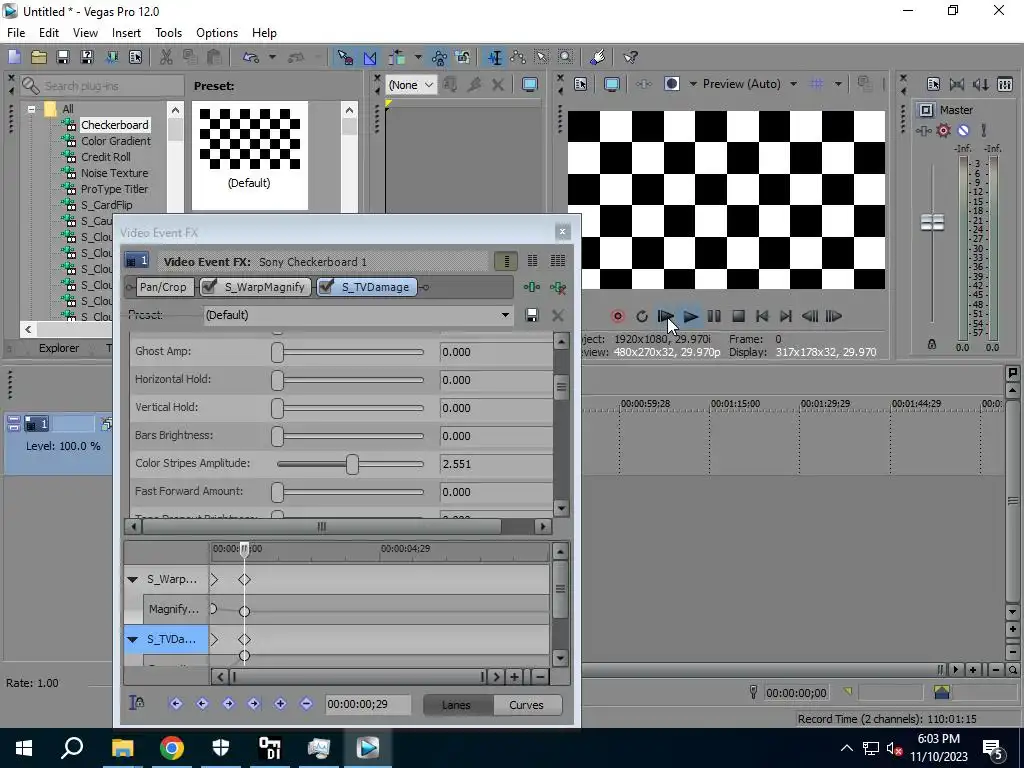Open the File menu
This screenshot has width=1024, height=768.
[x=16, y=33]
